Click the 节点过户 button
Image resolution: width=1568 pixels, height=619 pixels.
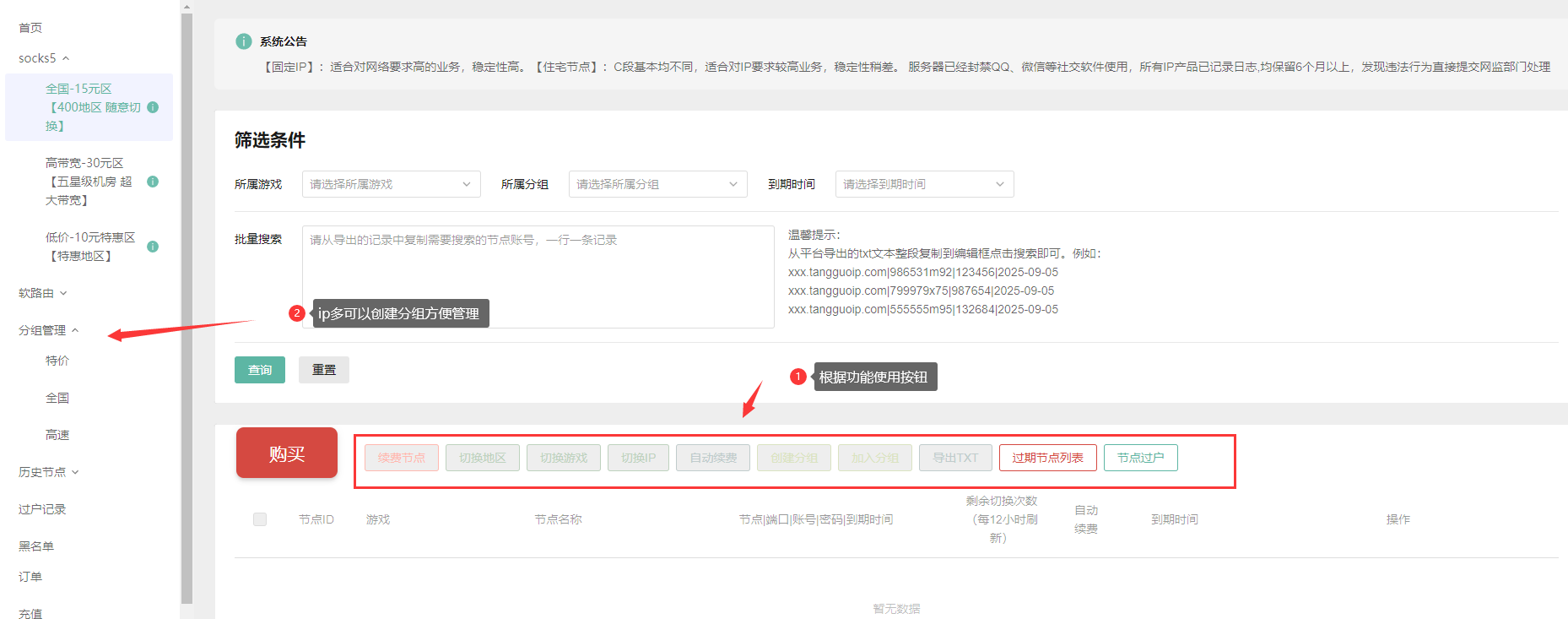point(1140,458)
